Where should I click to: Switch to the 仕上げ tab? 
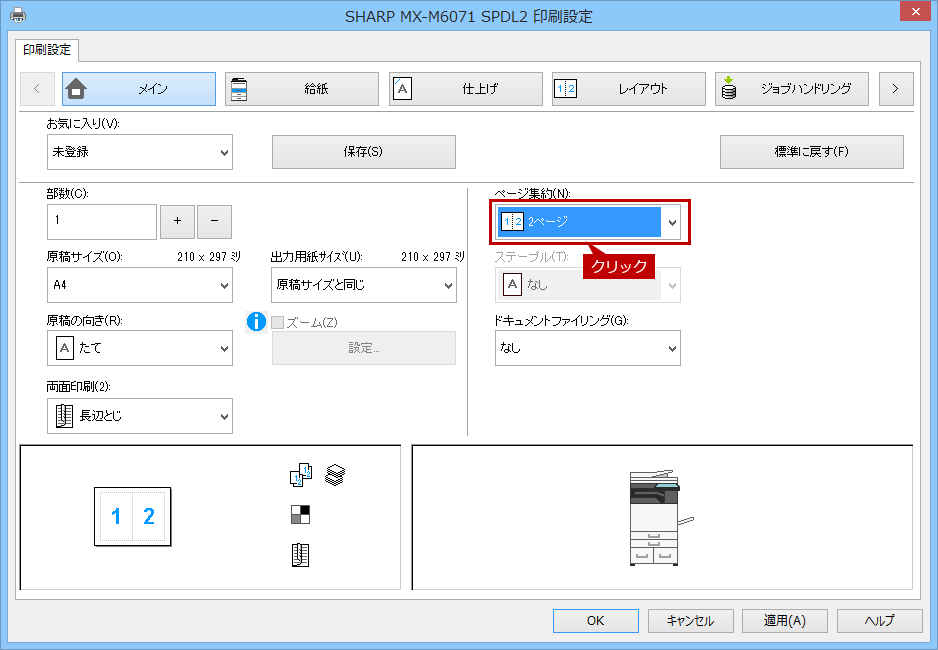click(465, 89)
